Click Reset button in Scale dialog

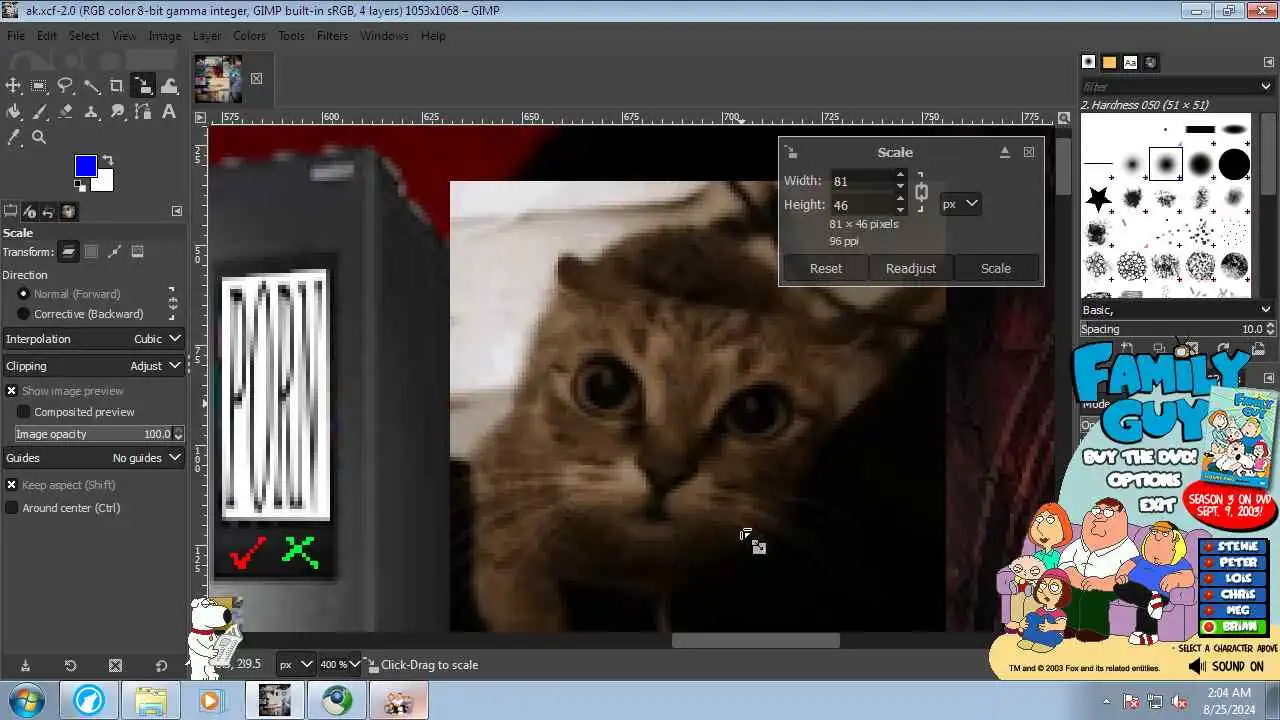click(x=826, y=268)
